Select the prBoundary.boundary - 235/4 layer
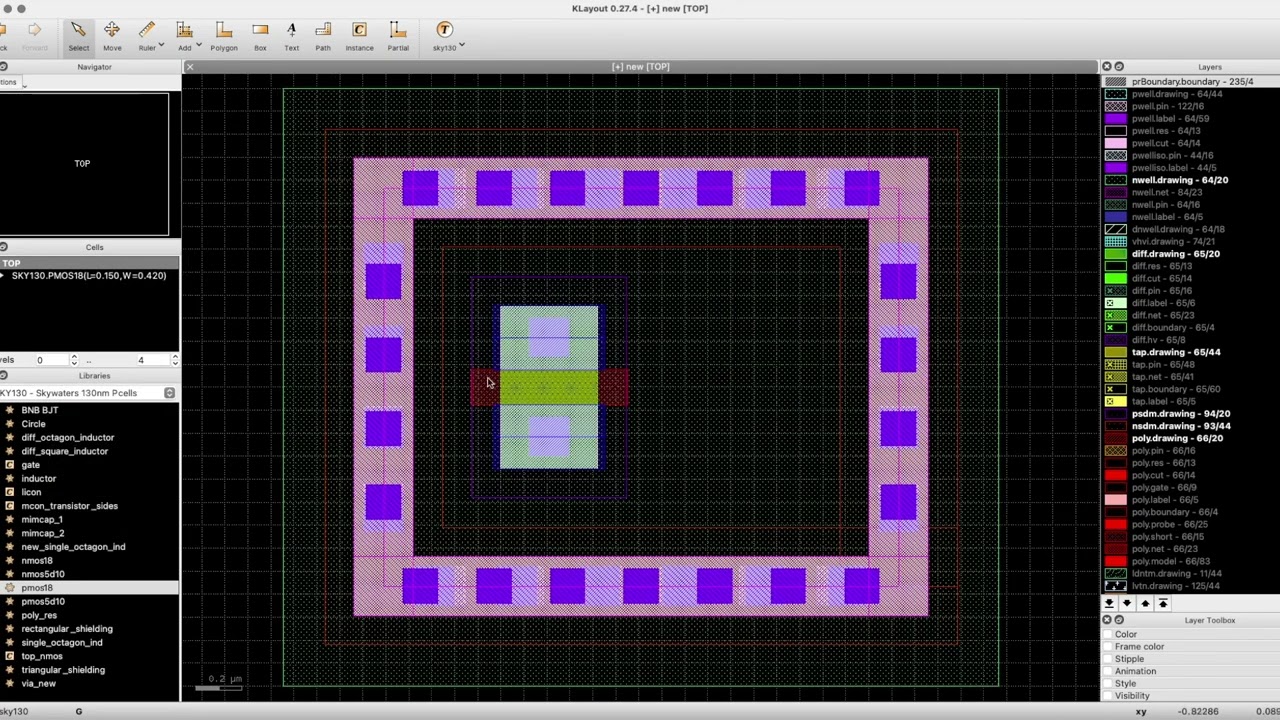The image size is (1280, 720). [x=1192, y=82]
